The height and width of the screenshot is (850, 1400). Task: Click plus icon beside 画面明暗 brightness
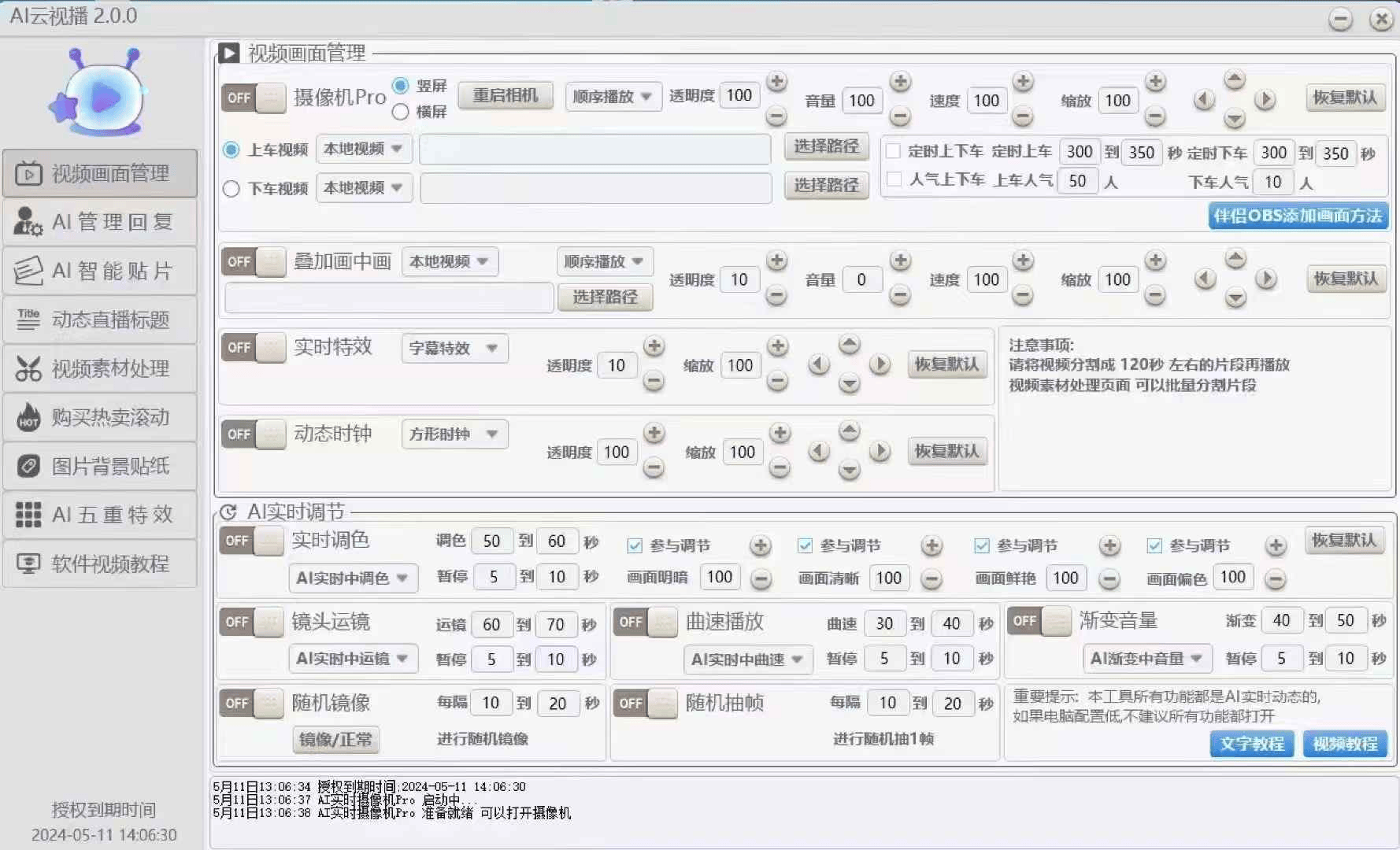[760, 545]
